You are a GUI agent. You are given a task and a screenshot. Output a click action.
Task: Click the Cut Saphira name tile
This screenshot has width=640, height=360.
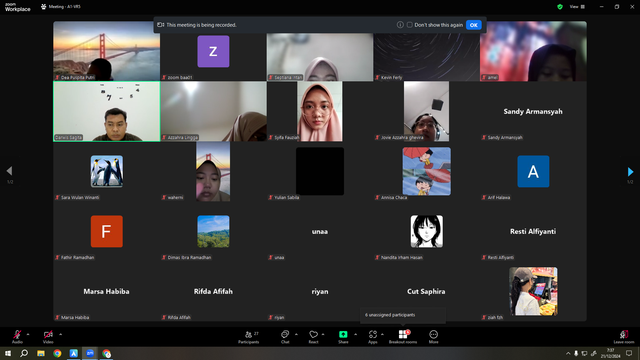(427, 291)
